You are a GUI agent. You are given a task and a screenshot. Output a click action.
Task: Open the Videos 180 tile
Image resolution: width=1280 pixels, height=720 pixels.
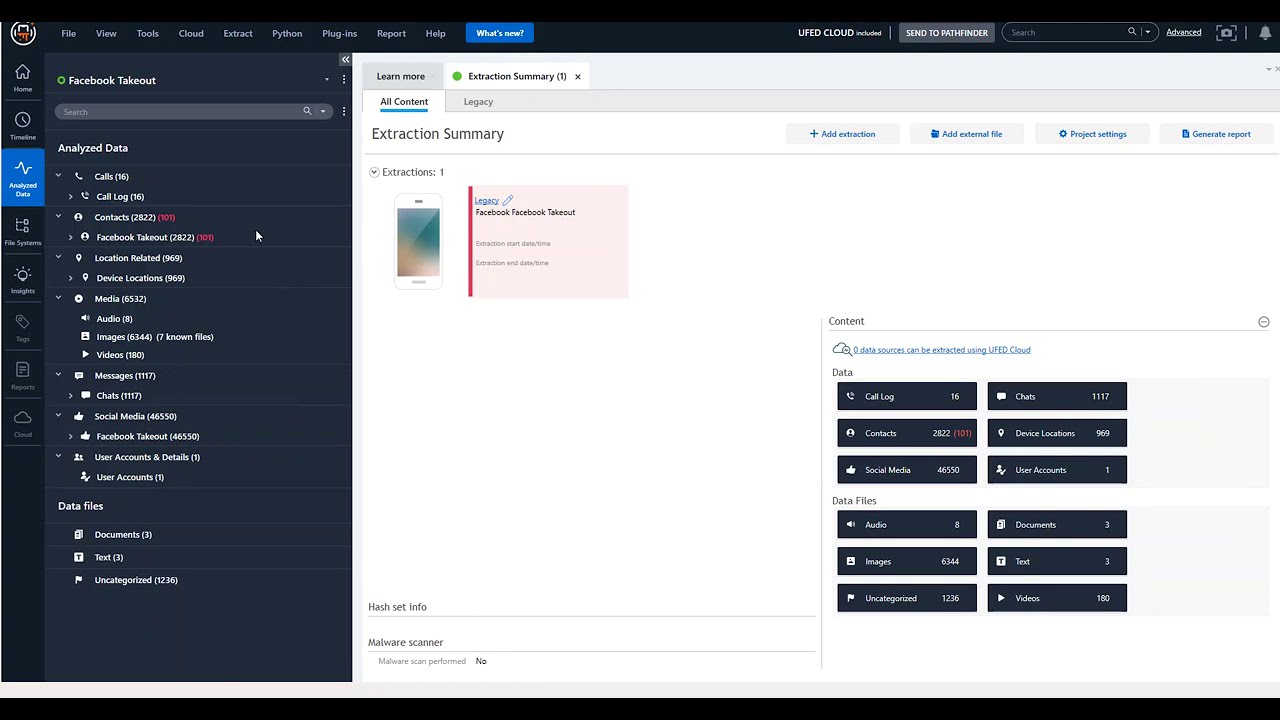(x=1057, y=598)
